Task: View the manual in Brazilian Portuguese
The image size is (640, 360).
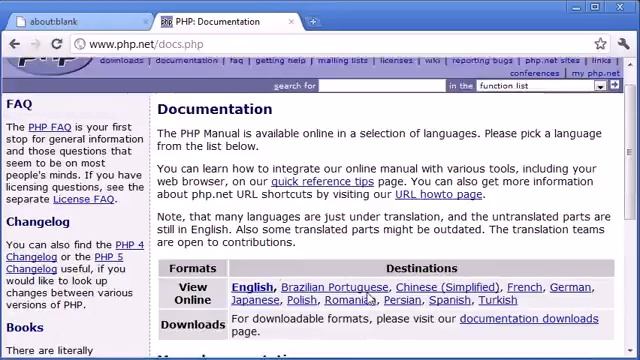Action: click(335, 287)
